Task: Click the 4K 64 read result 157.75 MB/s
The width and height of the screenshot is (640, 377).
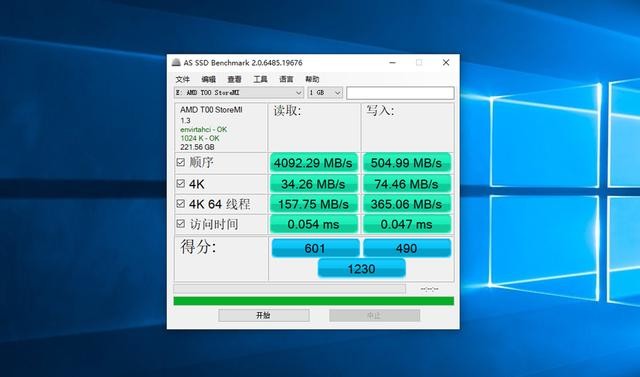Action: 313,204
